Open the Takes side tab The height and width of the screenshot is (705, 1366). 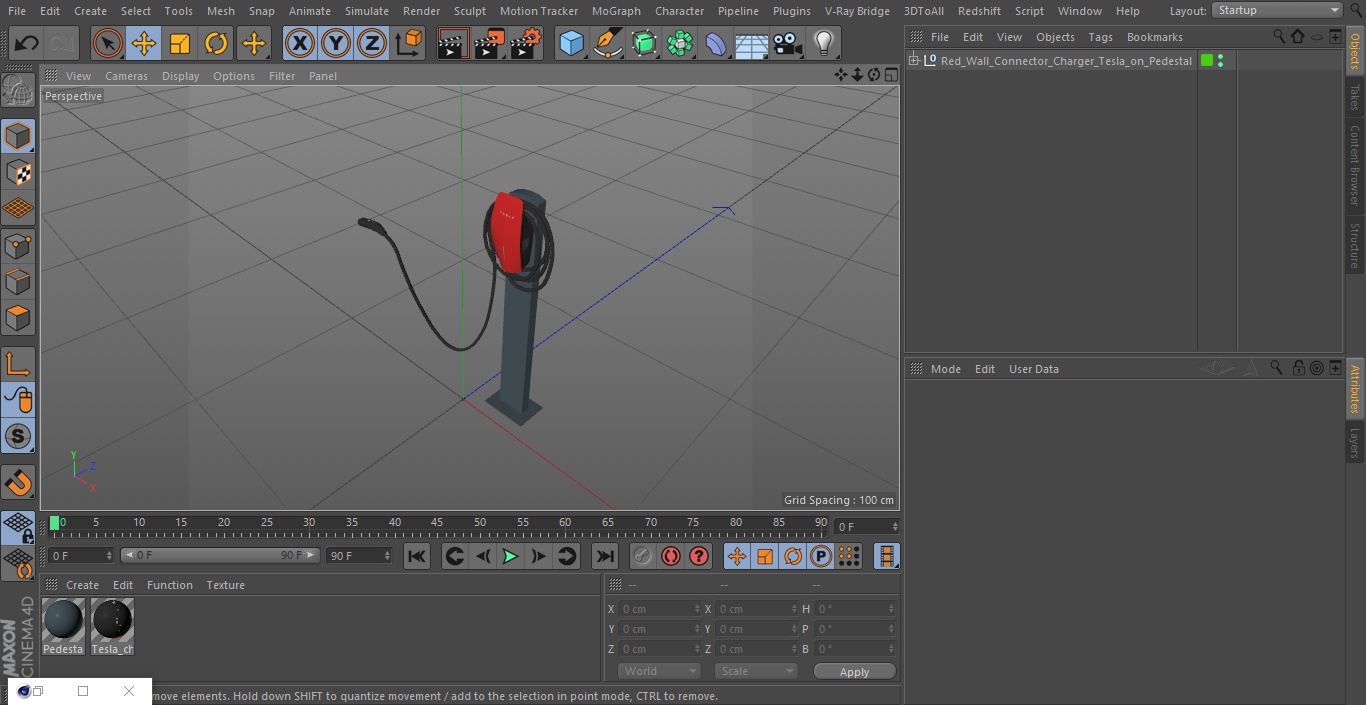pos(1355,97)
